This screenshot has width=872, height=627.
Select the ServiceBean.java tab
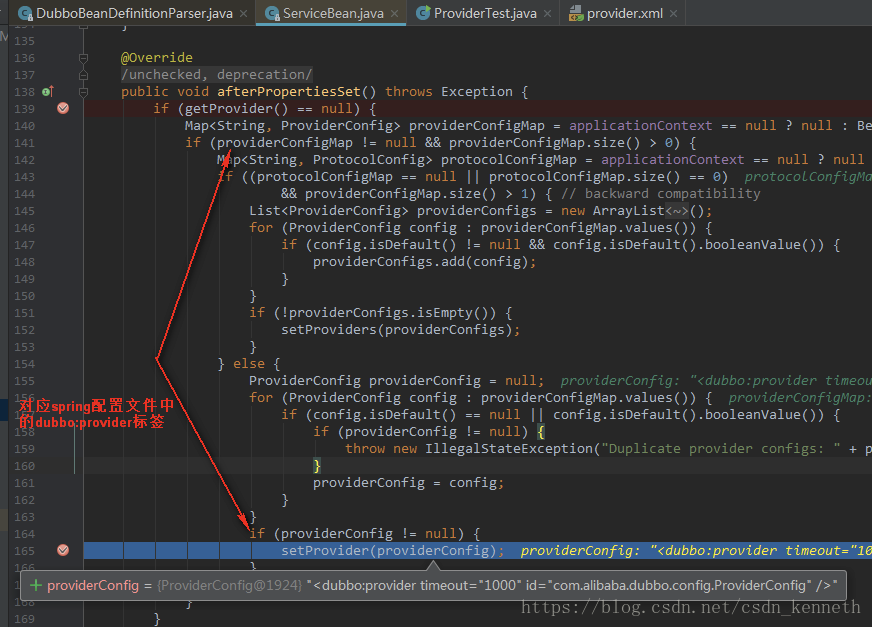tap(333, 13)
